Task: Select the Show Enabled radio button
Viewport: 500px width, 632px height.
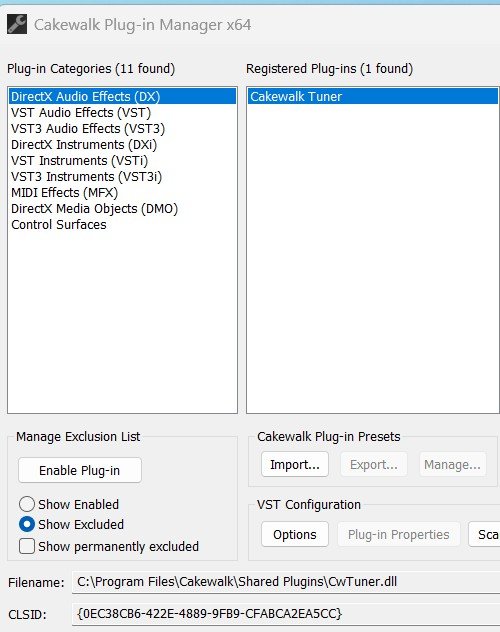Action: point(27,504)
